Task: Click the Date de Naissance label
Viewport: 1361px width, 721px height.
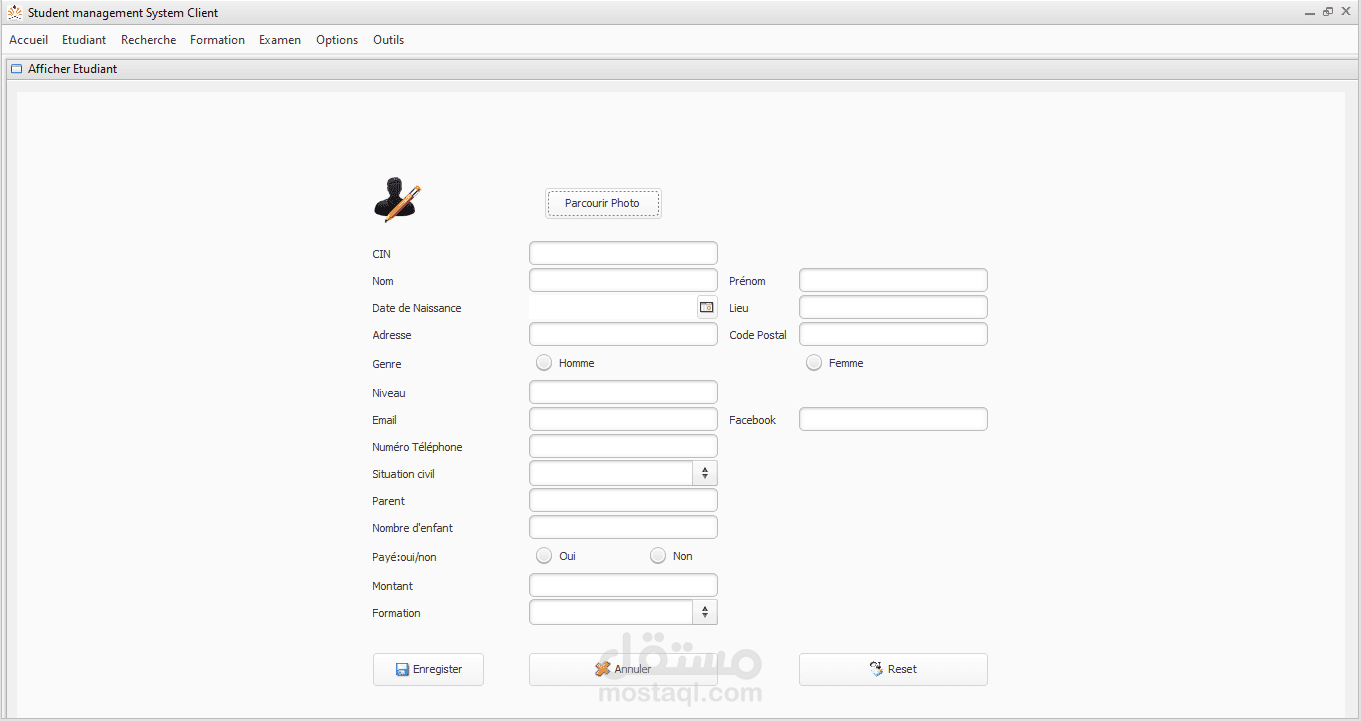Action: pyautogui.click(x=417, y=308)
